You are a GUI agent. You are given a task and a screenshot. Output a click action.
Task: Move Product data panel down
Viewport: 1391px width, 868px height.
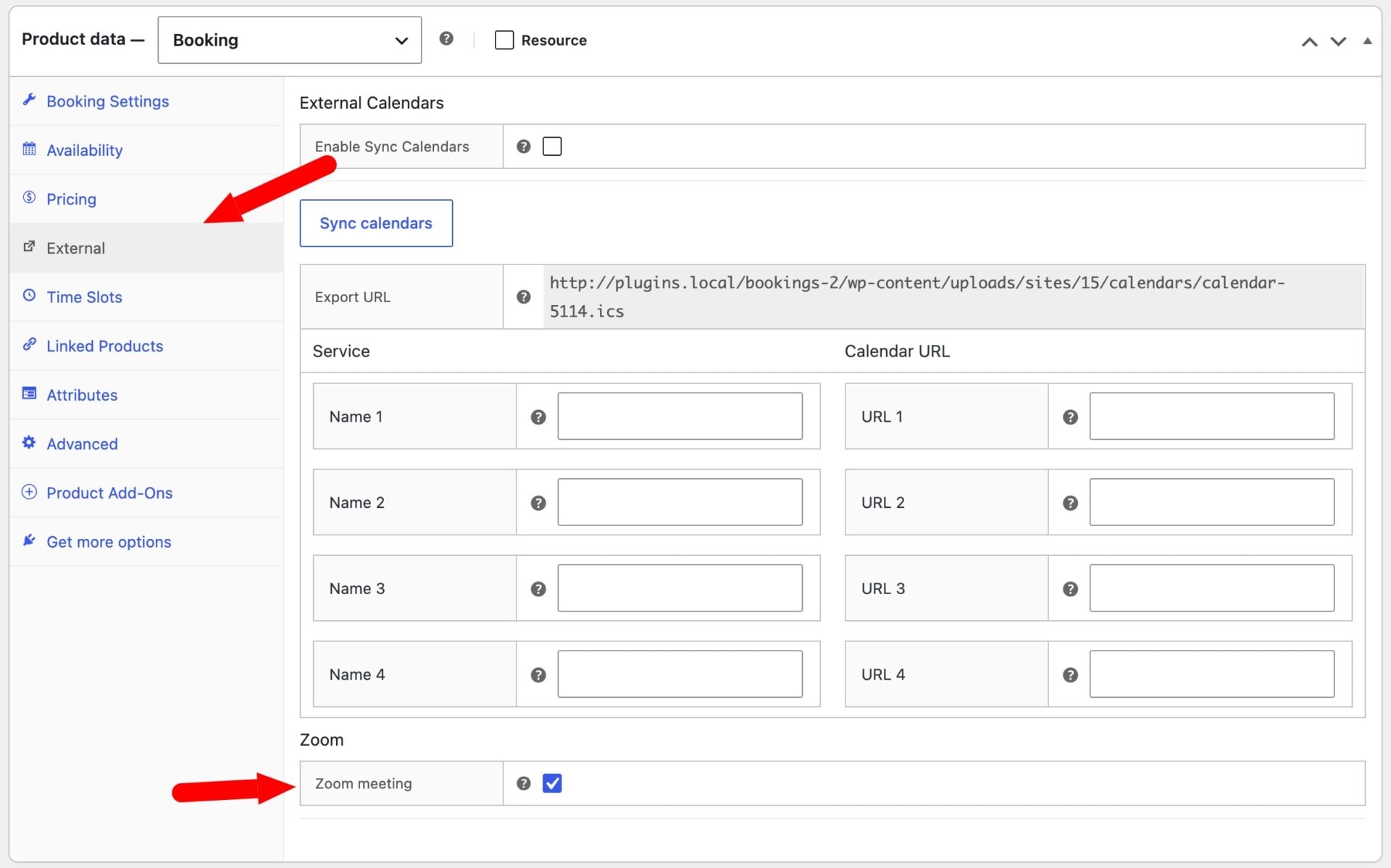(x=1338, y=41)
